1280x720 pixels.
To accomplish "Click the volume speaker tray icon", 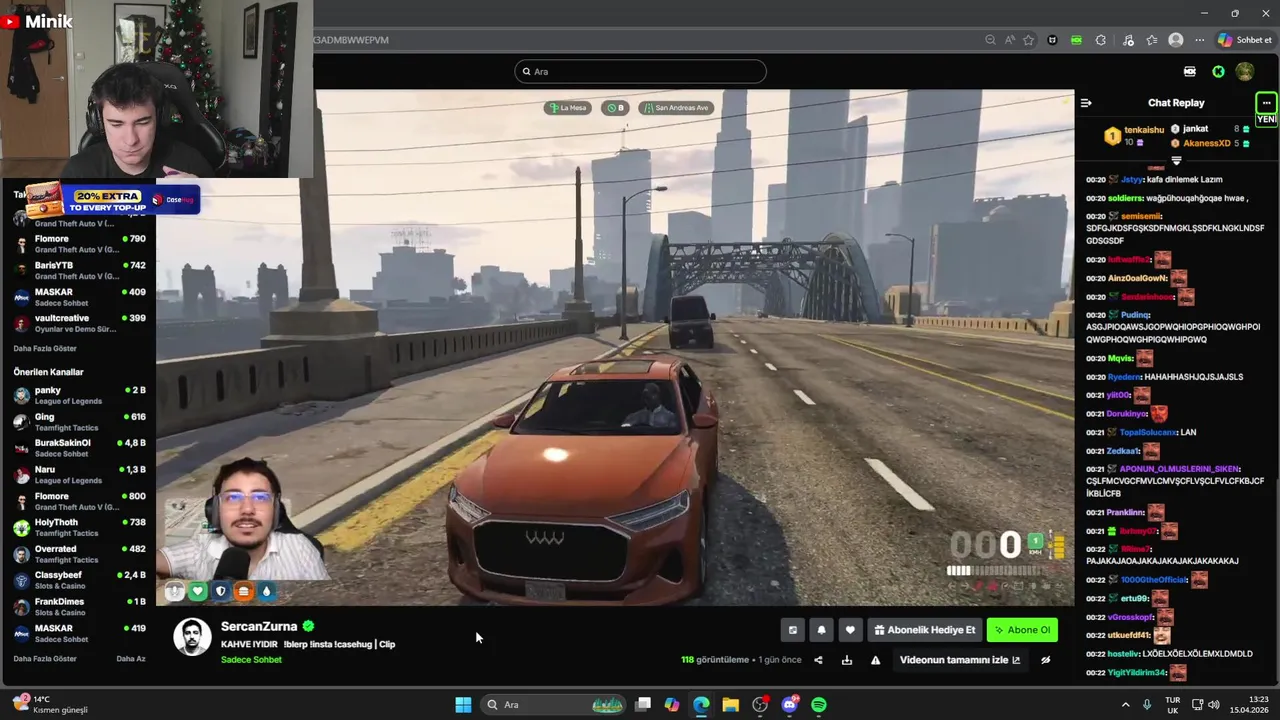I will click(1214, 705).
